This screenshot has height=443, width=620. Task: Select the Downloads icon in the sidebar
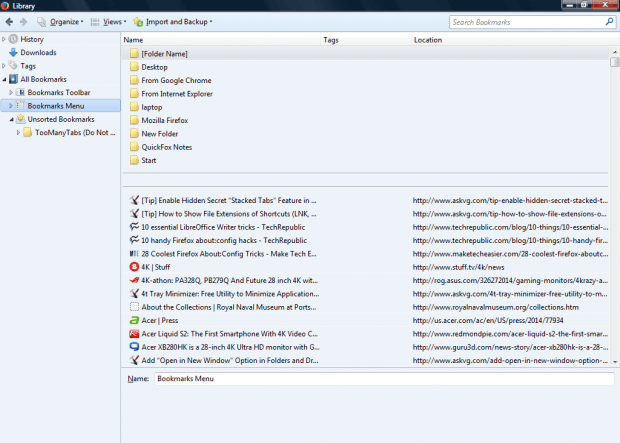13,52
